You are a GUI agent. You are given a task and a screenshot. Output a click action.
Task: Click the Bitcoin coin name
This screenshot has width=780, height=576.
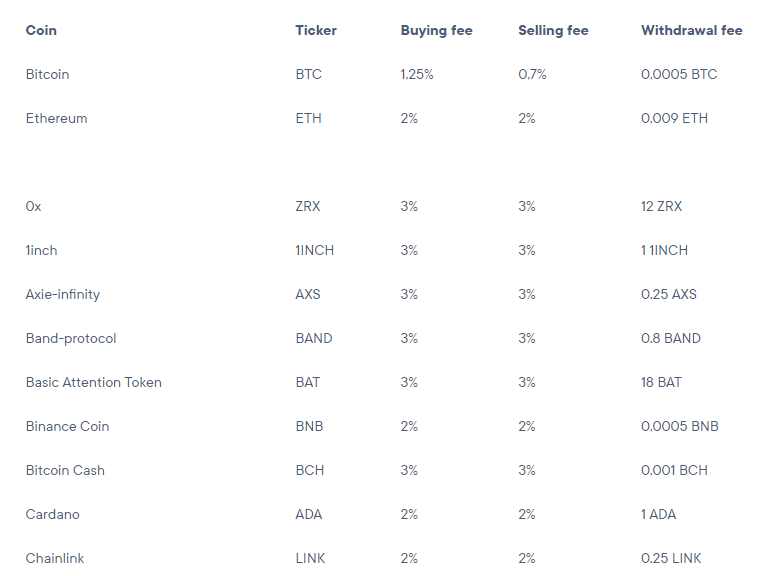pyautogui.click(x=47, y=74)
